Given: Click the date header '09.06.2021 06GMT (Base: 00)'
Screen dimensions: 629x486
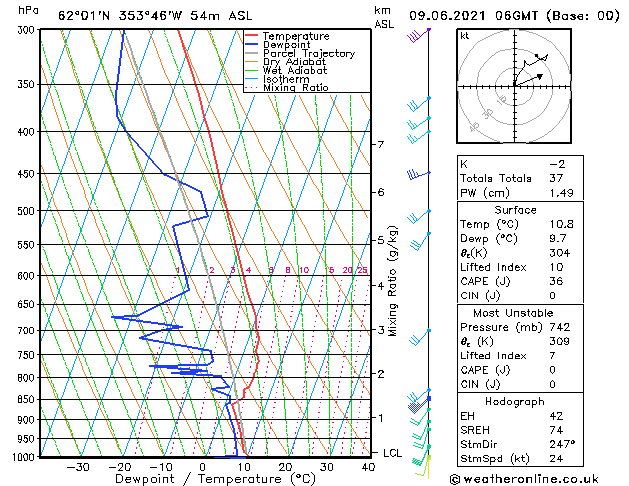Looking at the screenshot, I should point(514,16).
